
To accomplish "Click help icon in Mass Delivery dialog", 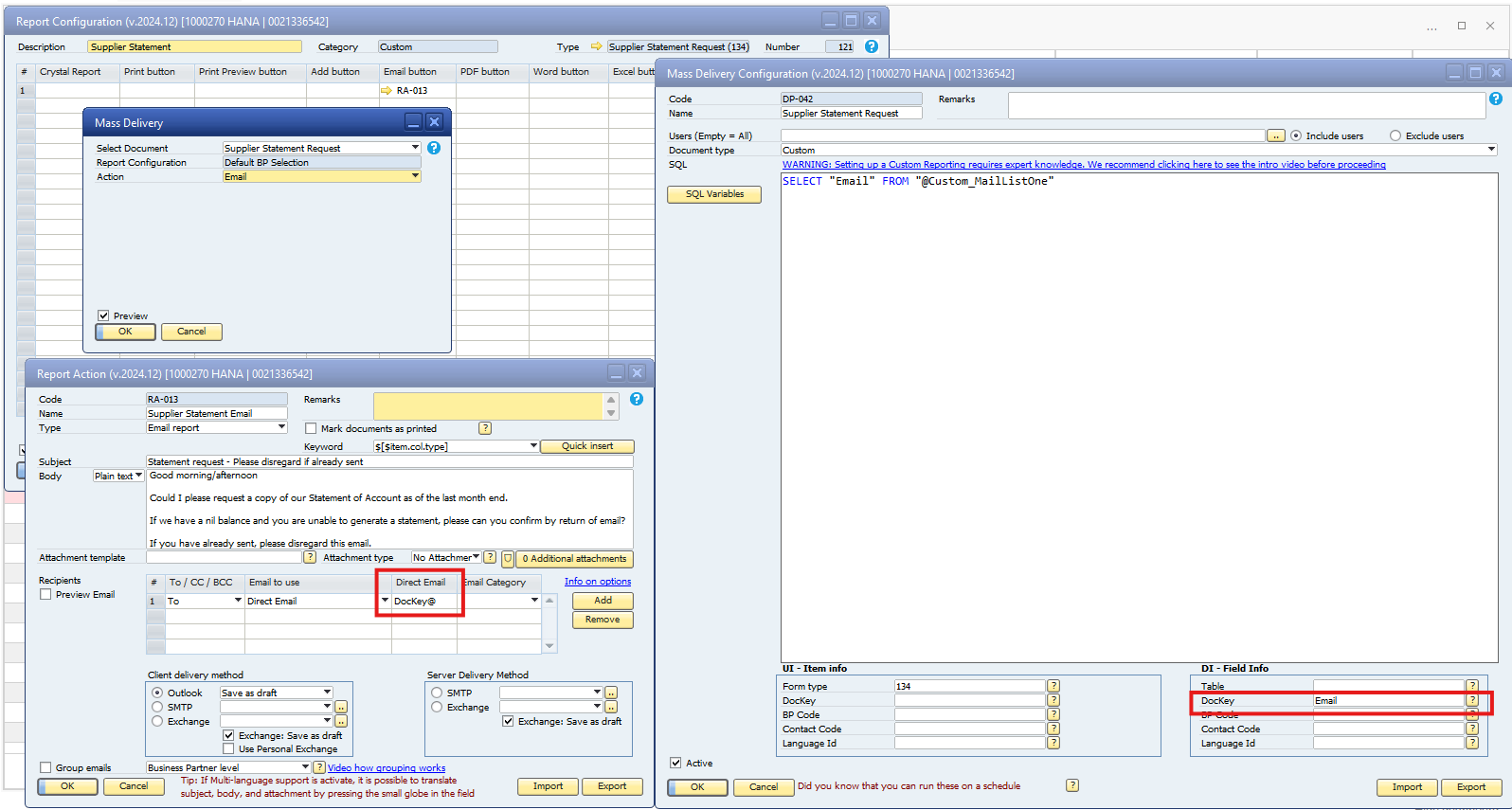I will coord(434,148).
